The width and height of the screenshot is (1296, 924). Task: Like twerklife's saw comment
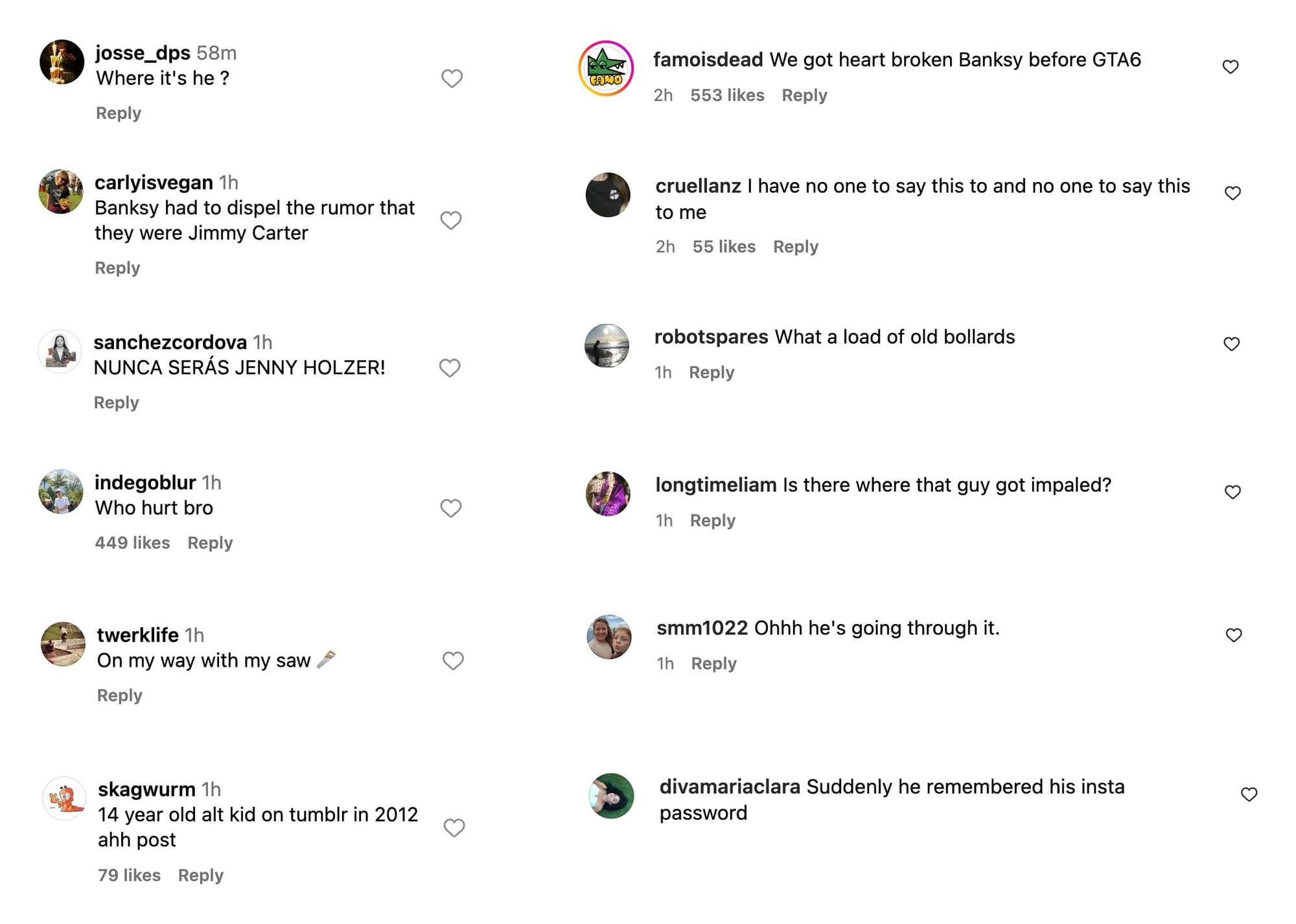click(x=453, y=661)
